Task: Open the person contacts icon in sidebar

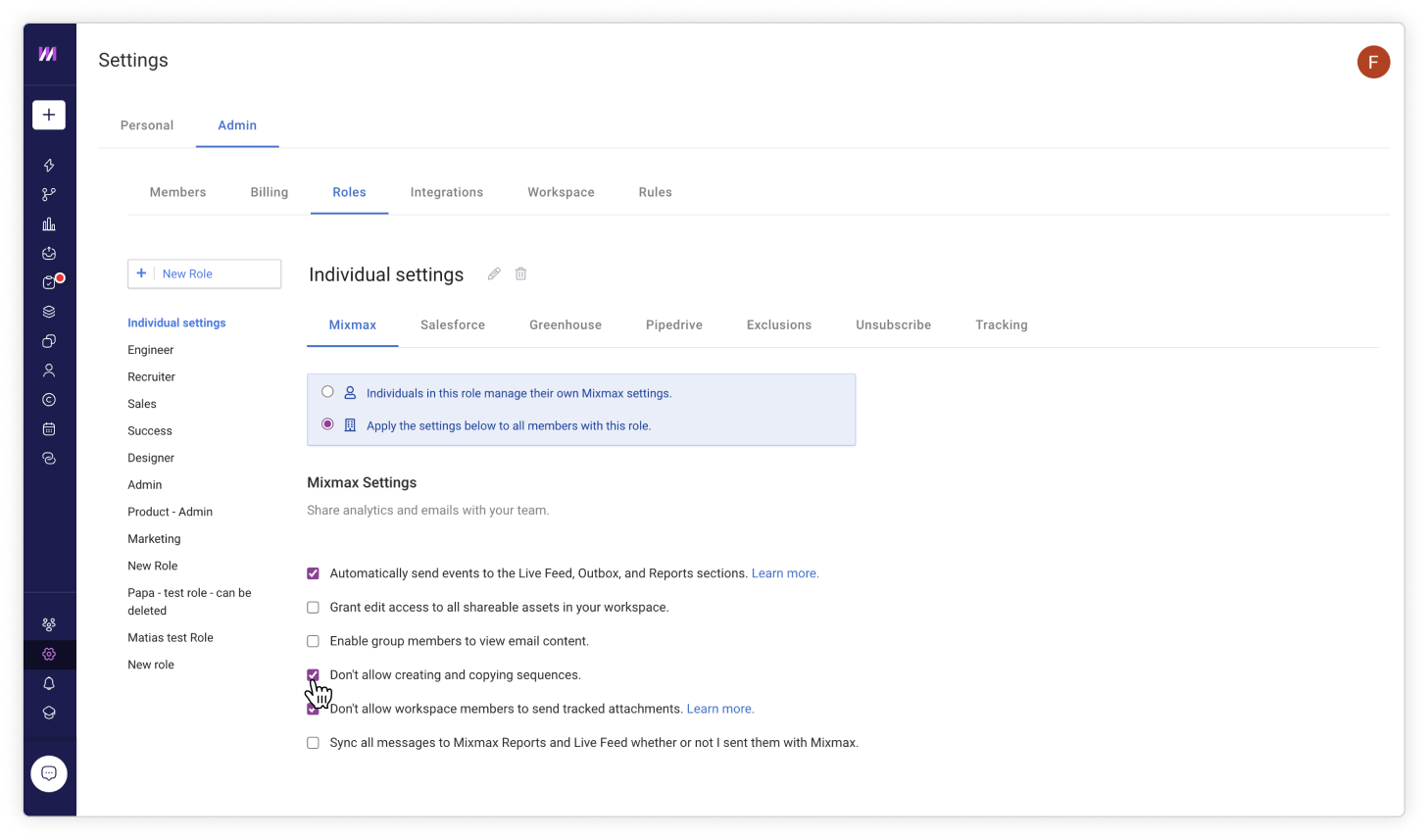Action: point(49,371)
